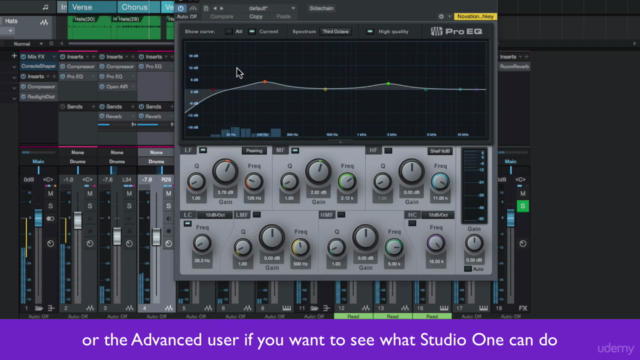Enable Show curve All toggle
Viewport: 640px width, 360px height.
229,31
